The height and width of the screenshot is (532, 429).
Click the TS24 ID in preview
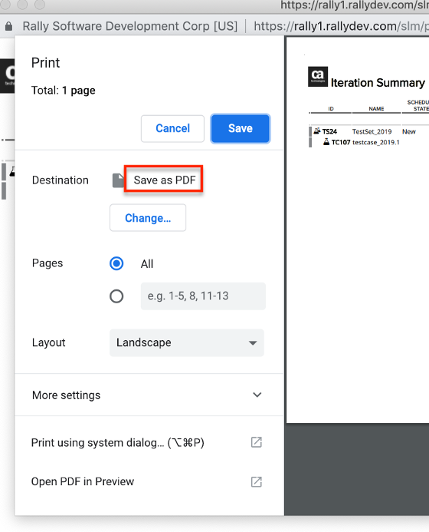click(x=330, y=132)
